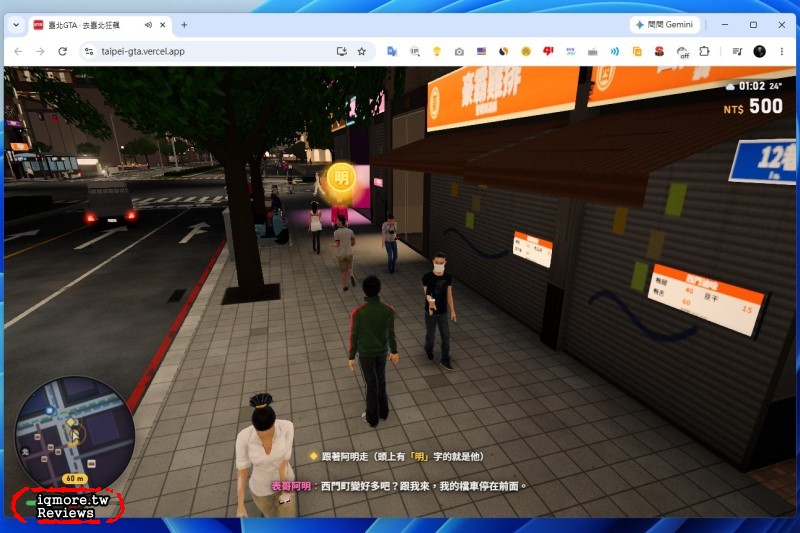Open a new tab with plus button
The height and width of the screenshot is (533, 800).
(184, 24)
